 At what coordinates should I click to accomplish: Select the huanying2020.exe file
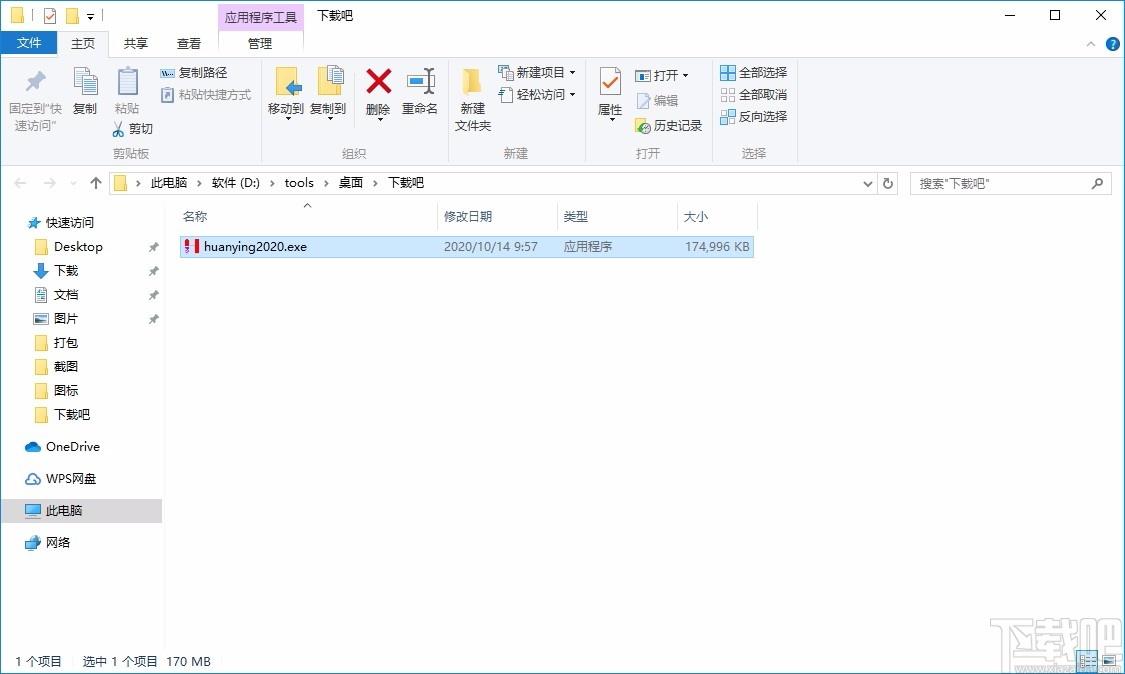tap(466, 247)
